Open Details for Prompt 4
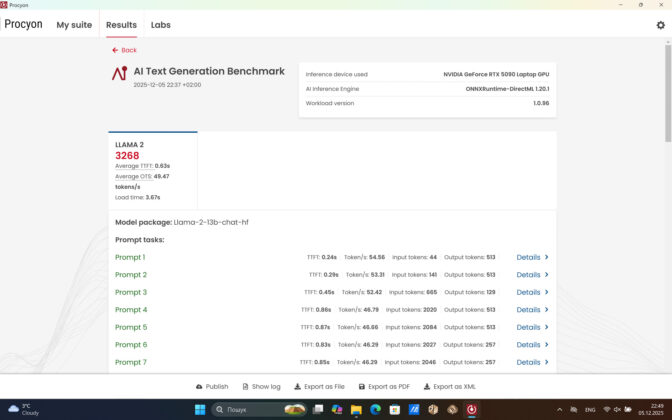Viewport: 672px width, 420px height. tap(528, 310)
